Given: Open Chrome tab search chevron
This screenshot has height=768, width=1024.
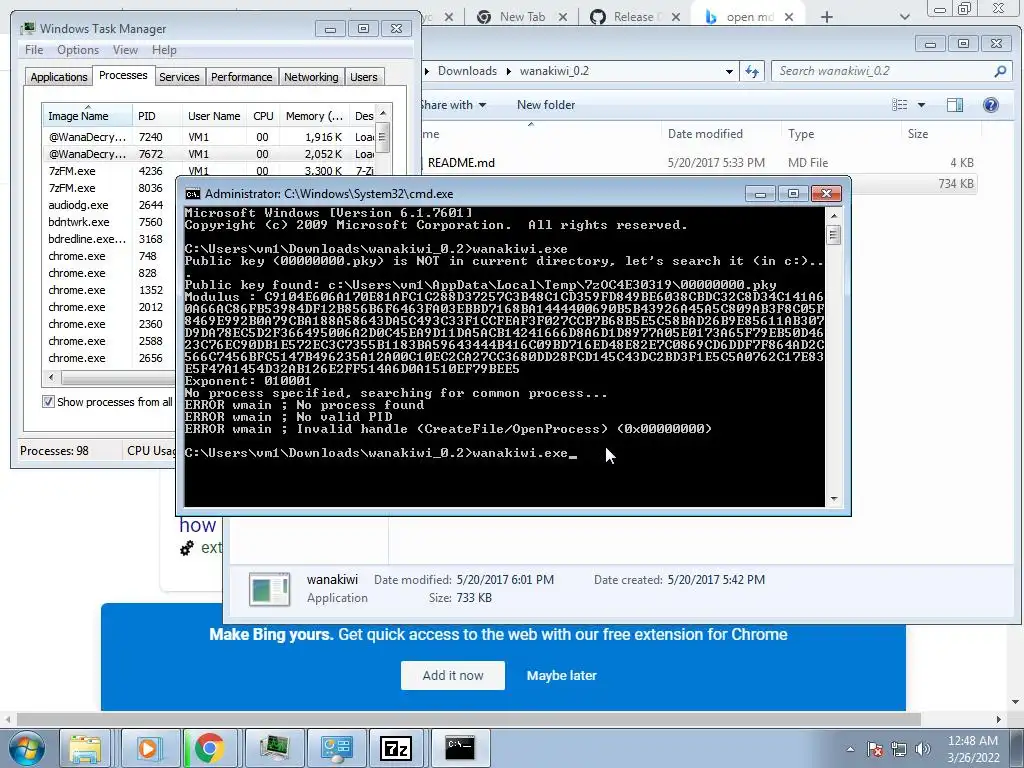Looking at the screenshot, I should tap(904, 17).
